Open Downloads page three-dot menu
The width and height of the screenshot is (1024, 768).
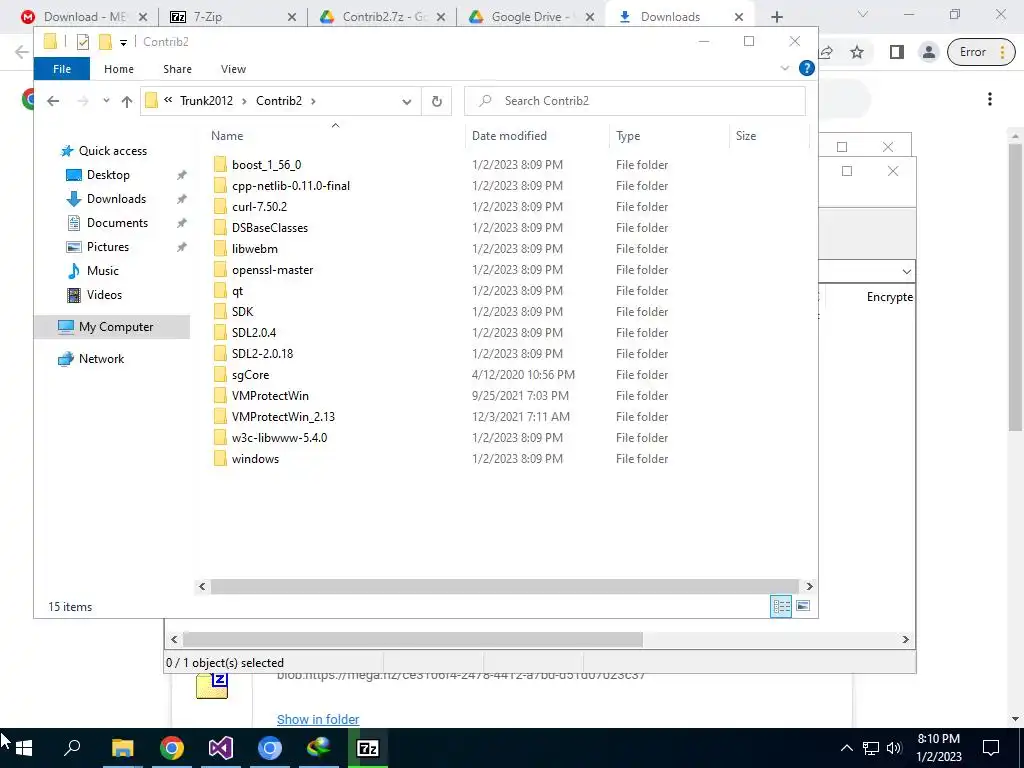(x=990, y=99)
